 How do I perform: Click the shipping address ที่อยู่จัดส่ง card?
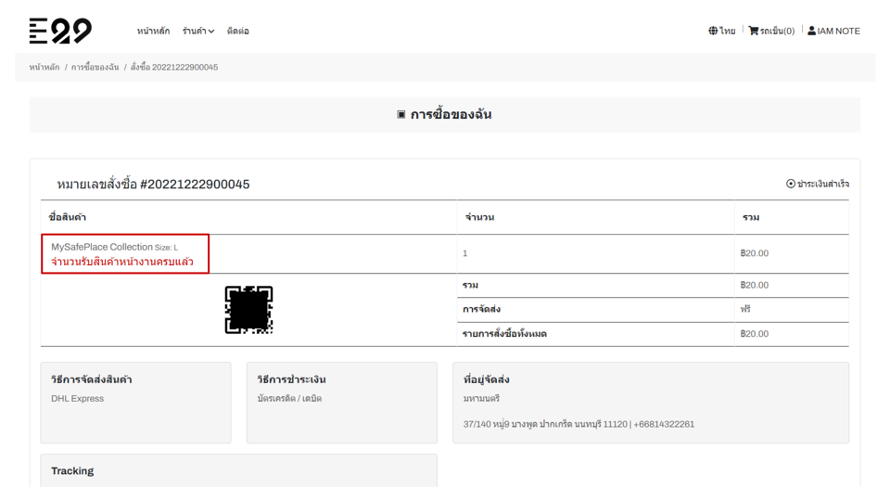pyautogui.click(x=650, y=402)
